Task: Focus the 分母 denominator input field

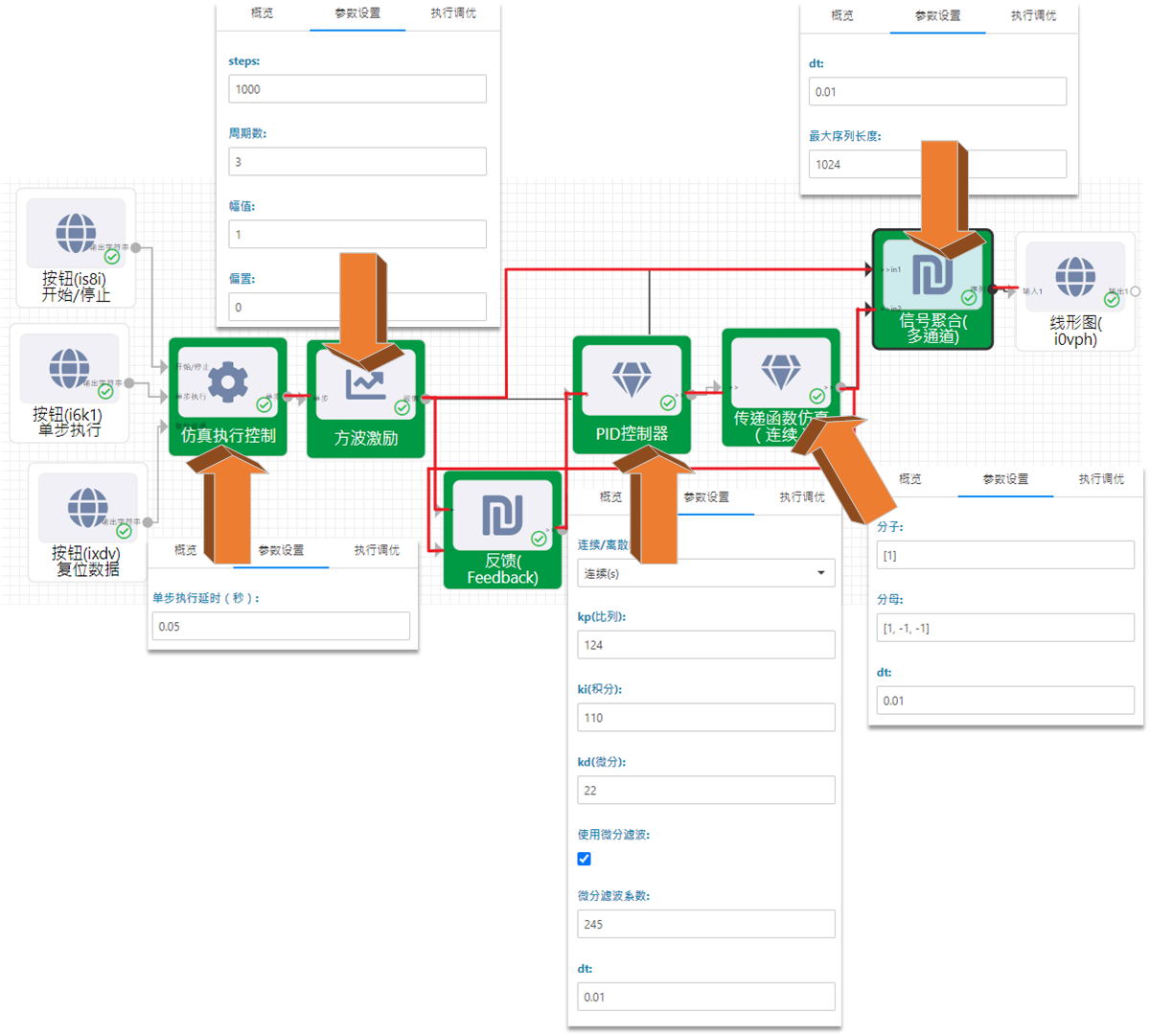Action: 1005,628
